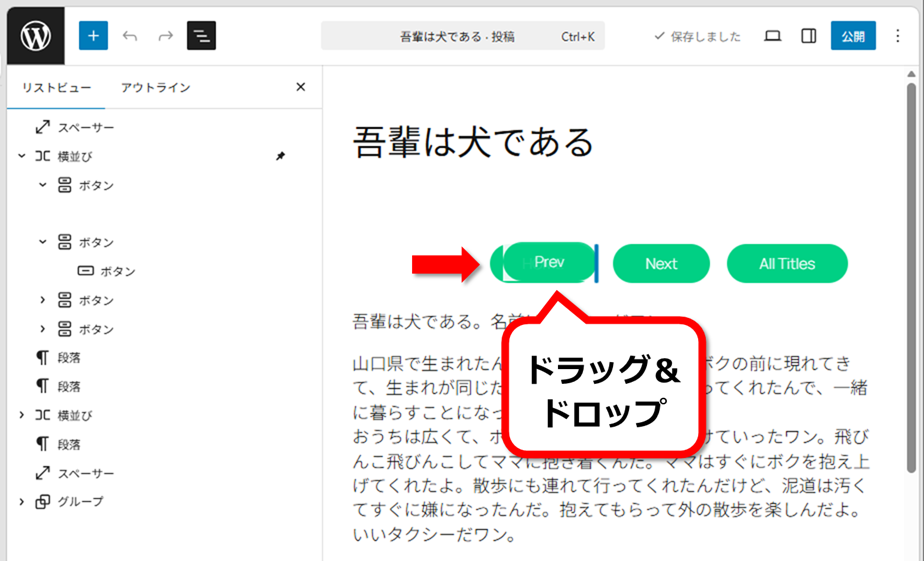The width and height of the screenshot is (924, 561).
Task: Click the 公開 publish button
Action: coord(852,36)
